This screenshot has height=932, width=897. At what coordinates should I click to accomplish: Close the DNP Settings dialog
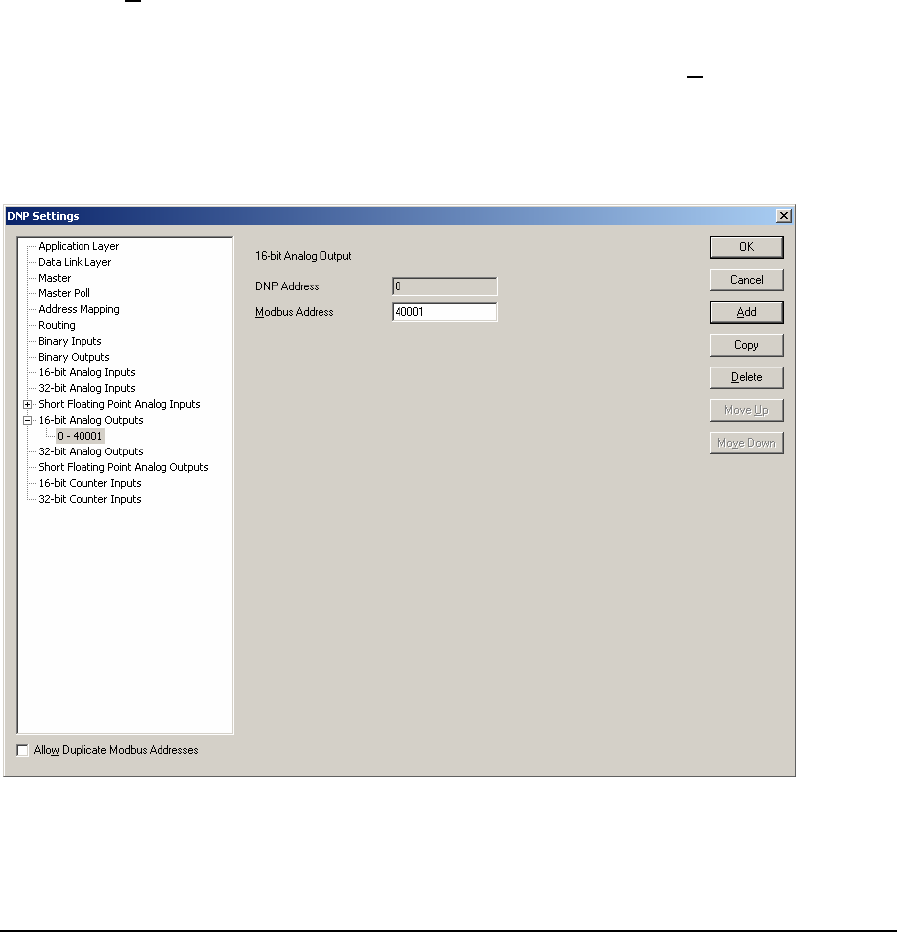pos(784,216)
